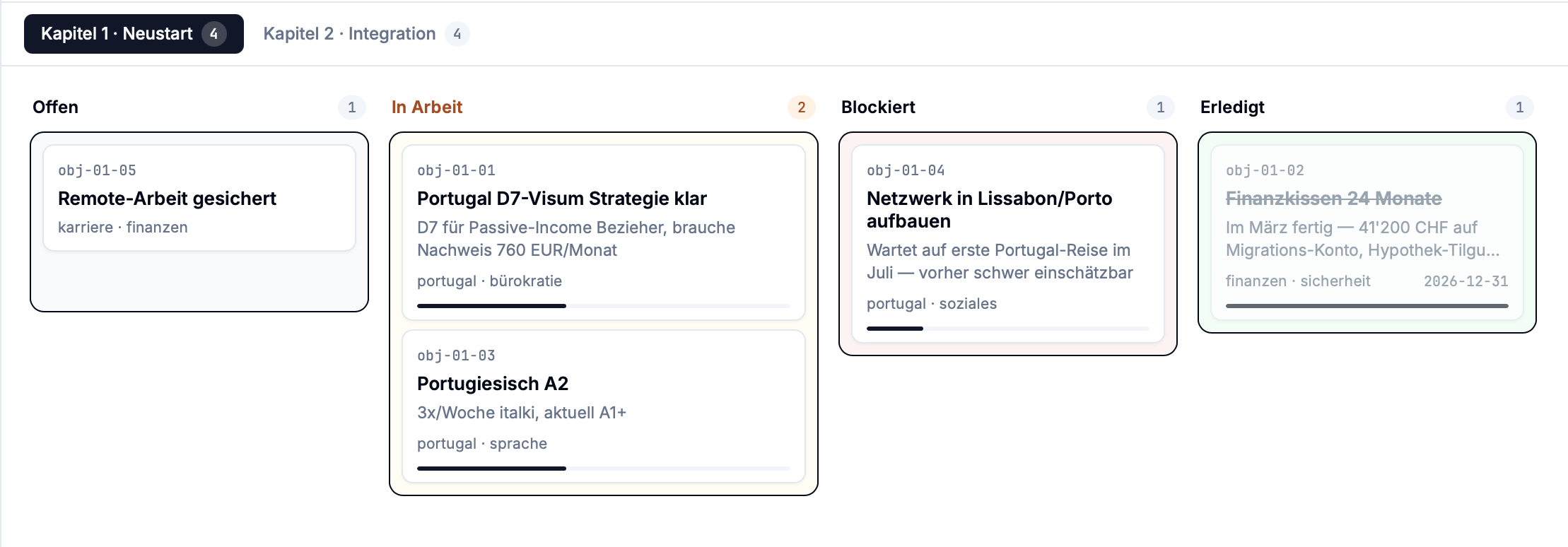Click the portugal · bürokratie tags
The height and width of the screenshot is (547, 1568).
tap(489, 281)
